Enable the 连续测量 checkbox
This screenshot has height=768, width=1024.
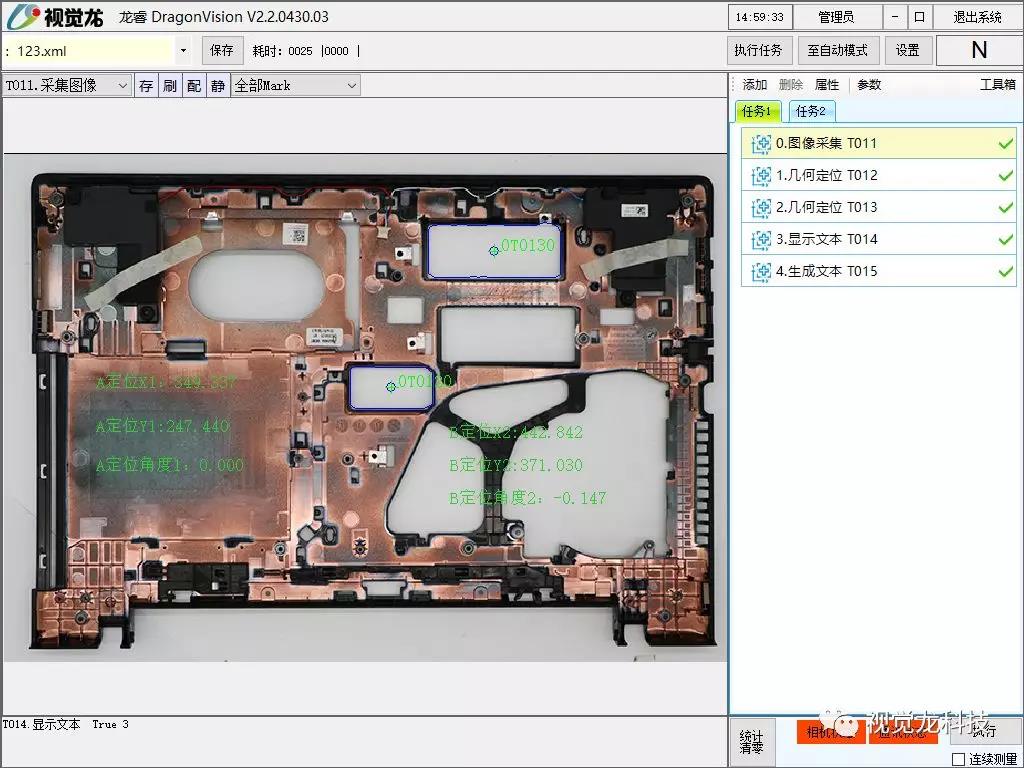click(958, 759)
